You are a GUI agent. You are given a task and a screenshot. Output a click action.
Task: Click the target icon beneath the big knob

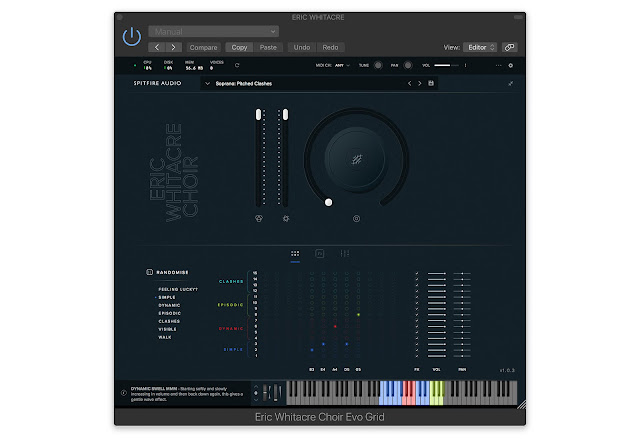point(356,219)
